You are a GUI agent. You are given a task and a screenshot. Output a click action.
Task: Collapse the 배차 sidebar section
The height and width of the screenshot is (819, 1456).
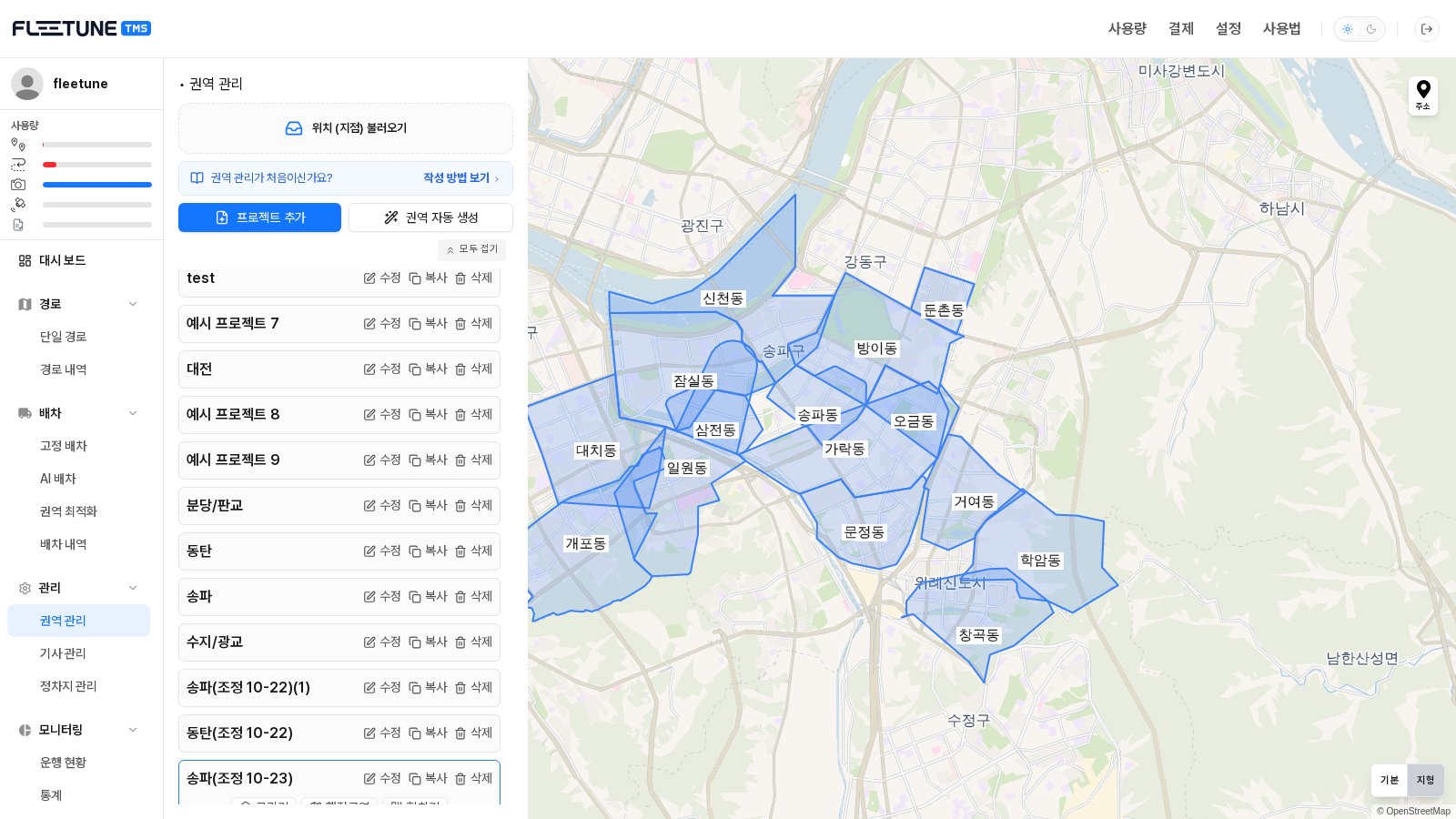point(133,413)
